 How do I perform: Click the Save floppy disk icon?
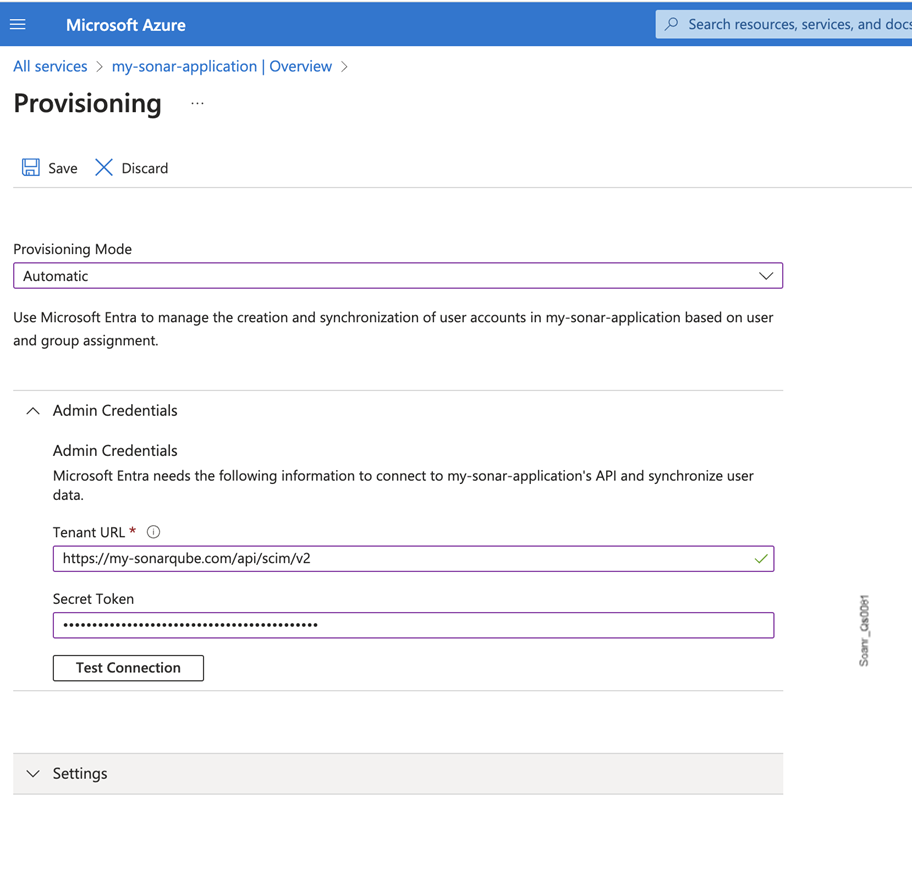[29, 167]
